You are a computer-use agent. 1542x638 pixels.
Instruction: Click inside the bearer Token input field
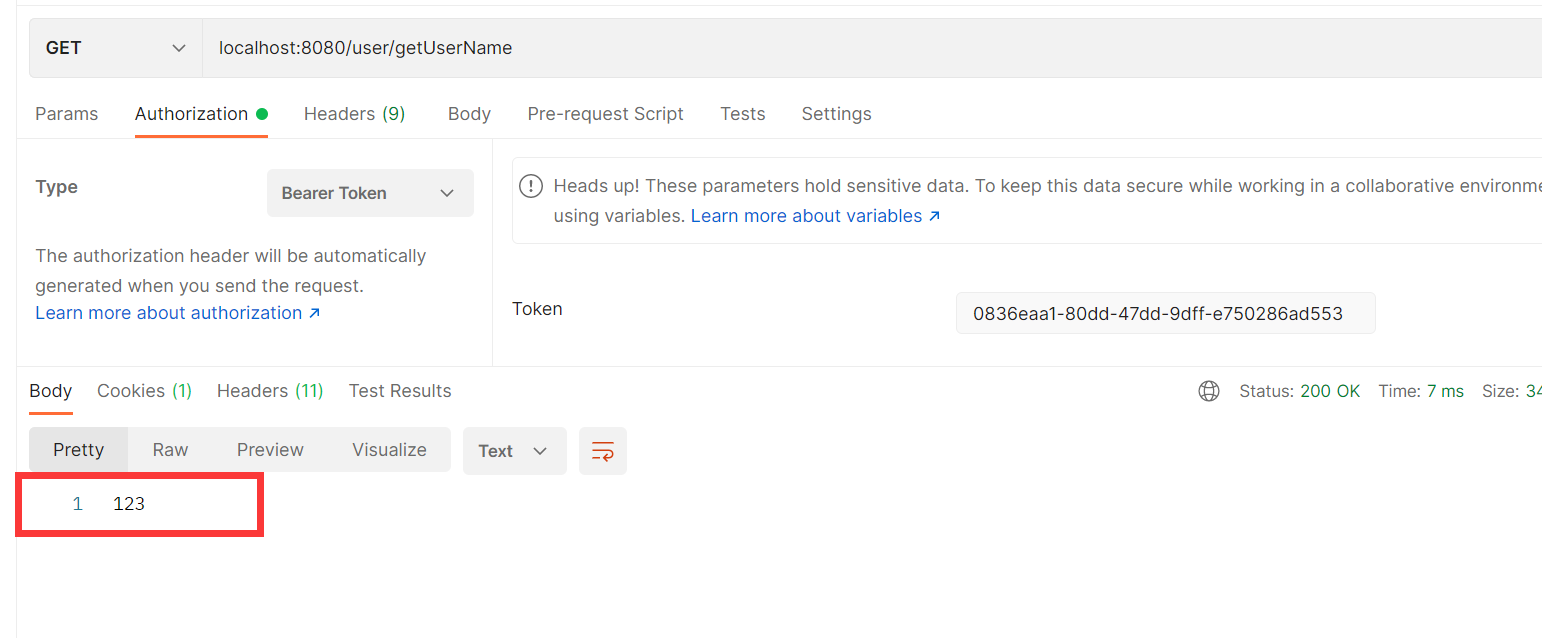point(1165,312)
